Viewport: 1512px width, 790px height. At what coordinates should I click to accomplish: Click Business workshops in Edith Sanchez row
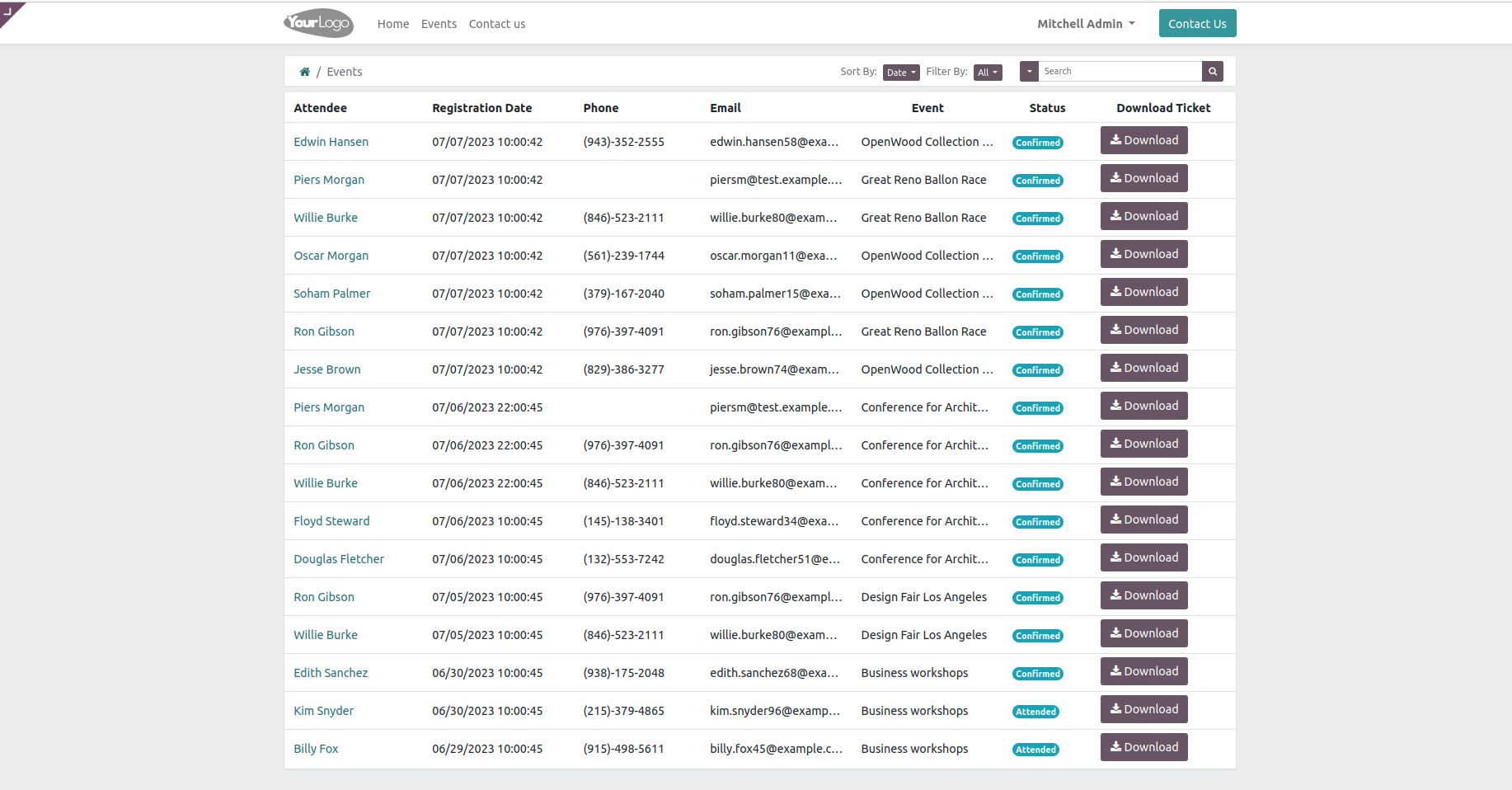tap(914, 673)
